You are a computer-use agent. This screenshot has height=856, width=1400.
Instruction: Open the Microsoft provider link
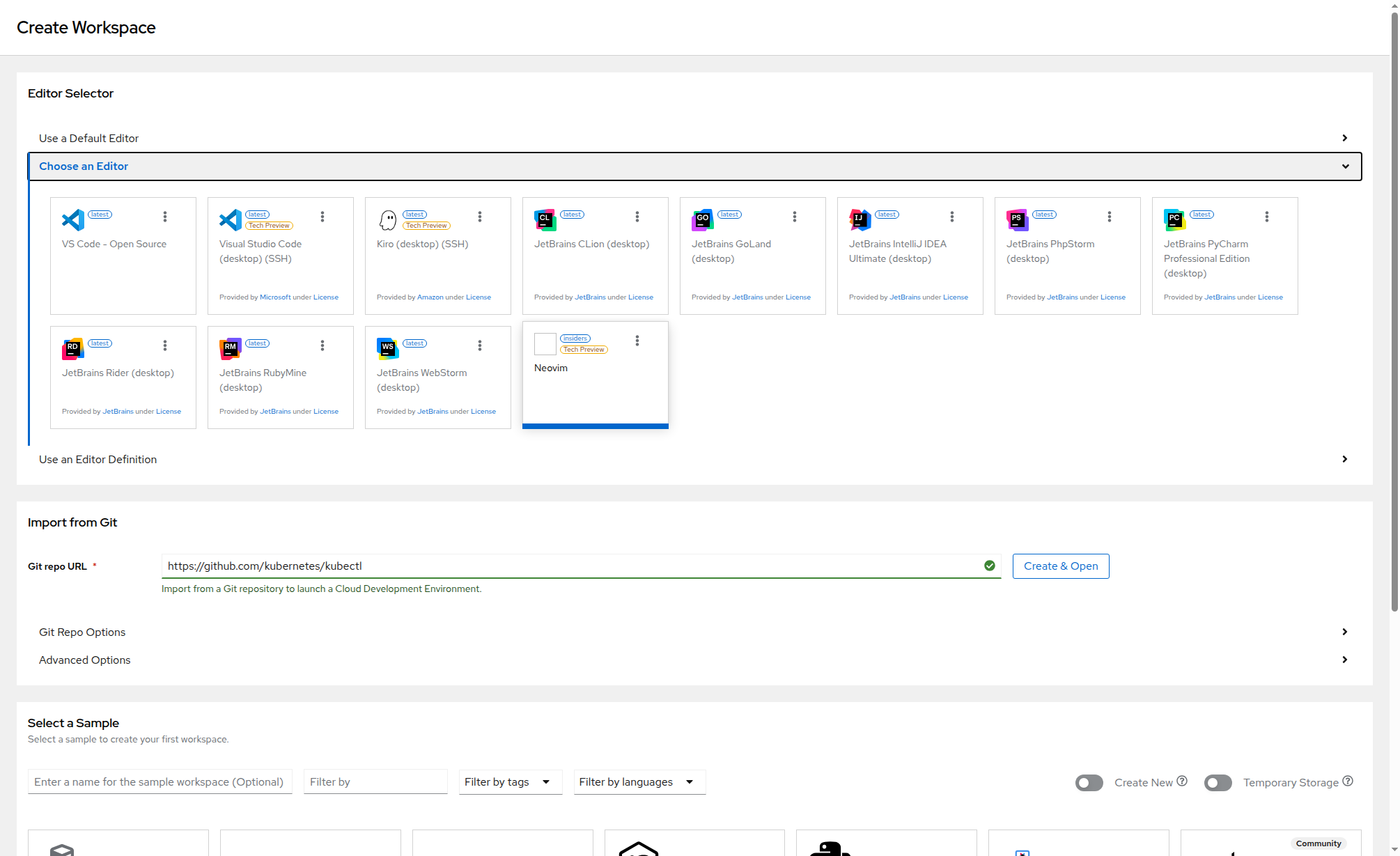coord(275,297)
